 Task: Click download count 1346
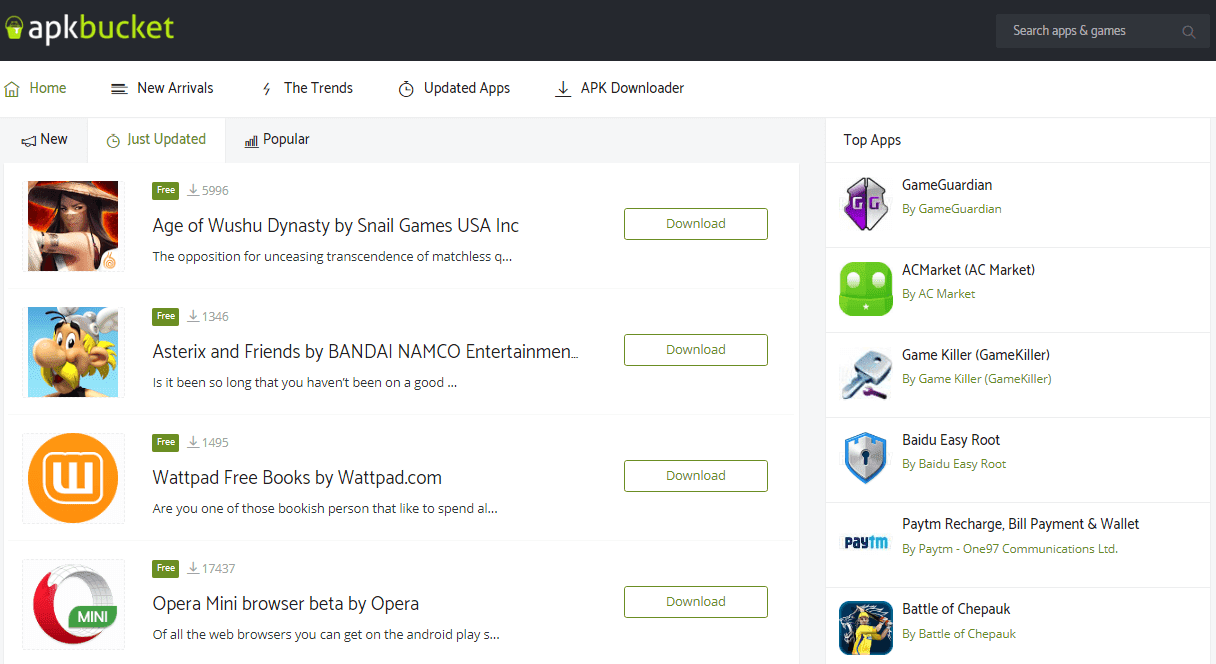[208, 316]
